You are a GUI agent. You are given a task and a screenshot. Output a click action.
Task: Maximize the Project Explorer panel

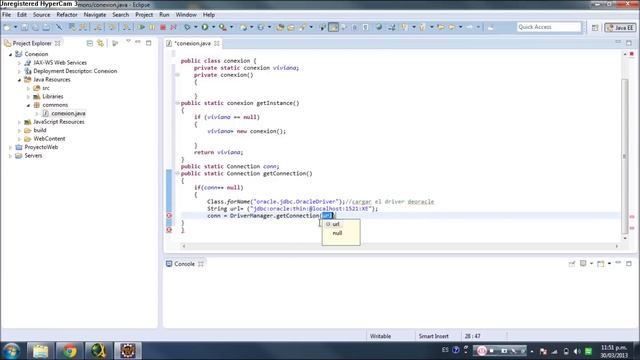pos(149,42)
